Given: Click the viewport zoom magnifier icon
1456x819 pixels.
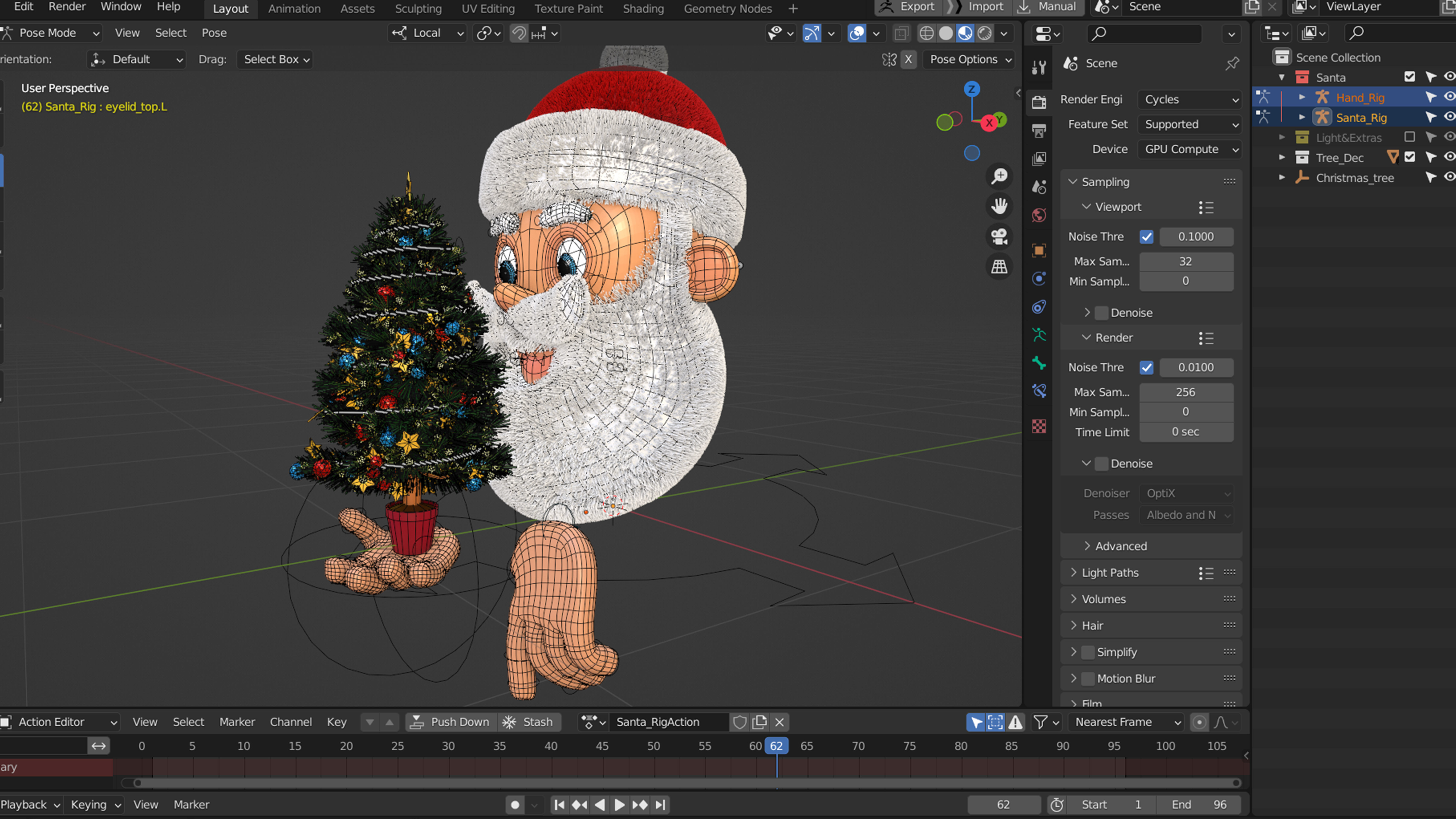Looking at the screenshot, I should click(999, 176).
